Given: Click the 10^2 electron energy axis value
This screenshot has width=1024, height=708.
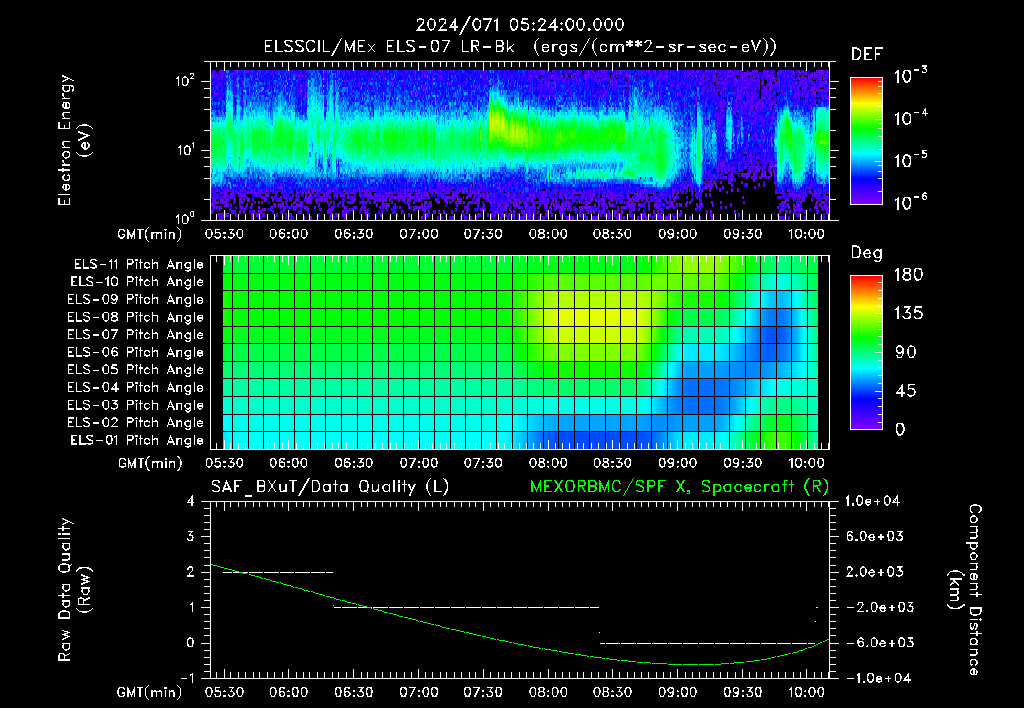Looking at the screenshot, I should (x=185, y=81).
